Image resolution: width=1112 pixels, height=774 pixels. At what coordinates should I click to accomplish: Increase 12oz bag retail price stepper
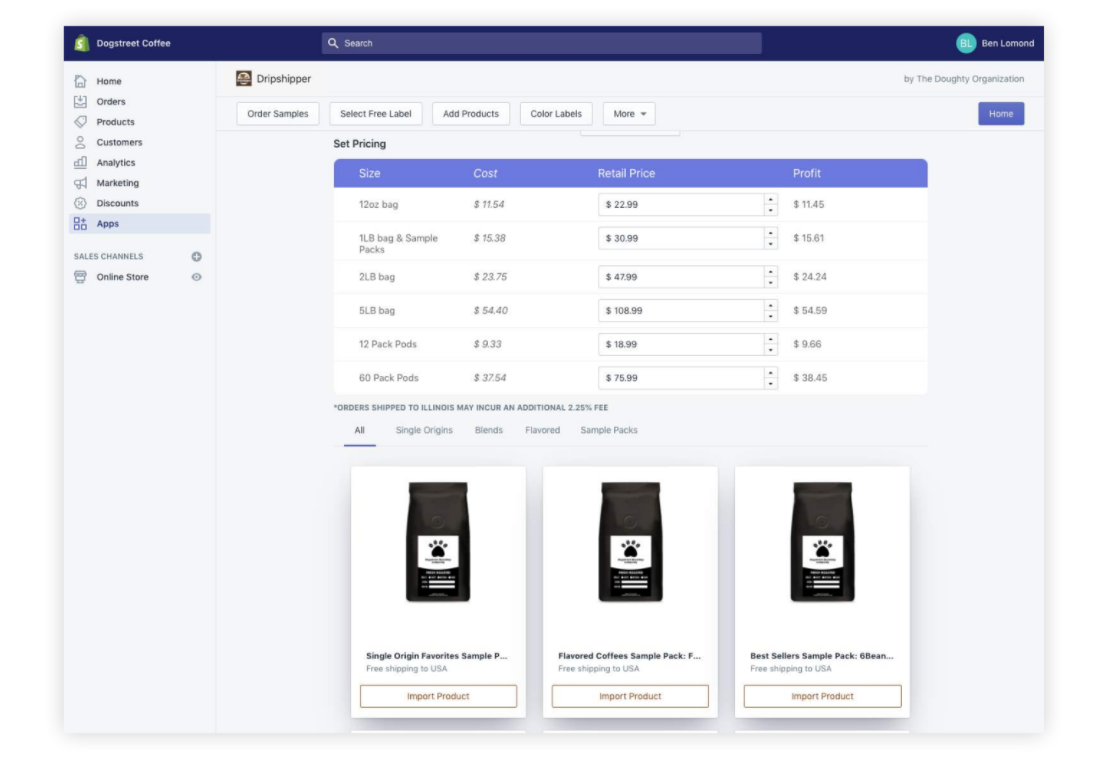pyautogui.click(x=771, y=199)
